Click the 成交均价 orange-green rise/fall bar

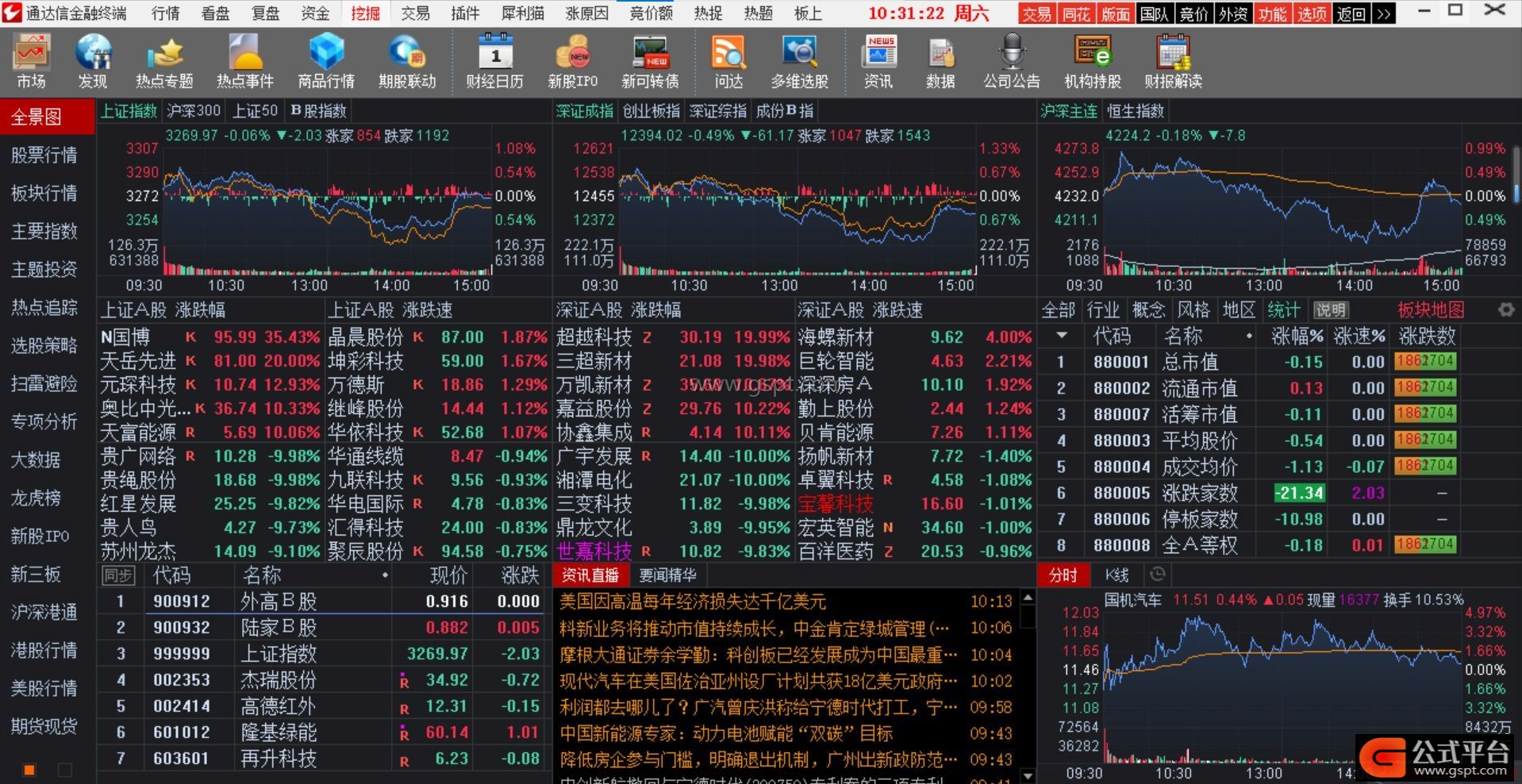click(x=1425, y=467)
